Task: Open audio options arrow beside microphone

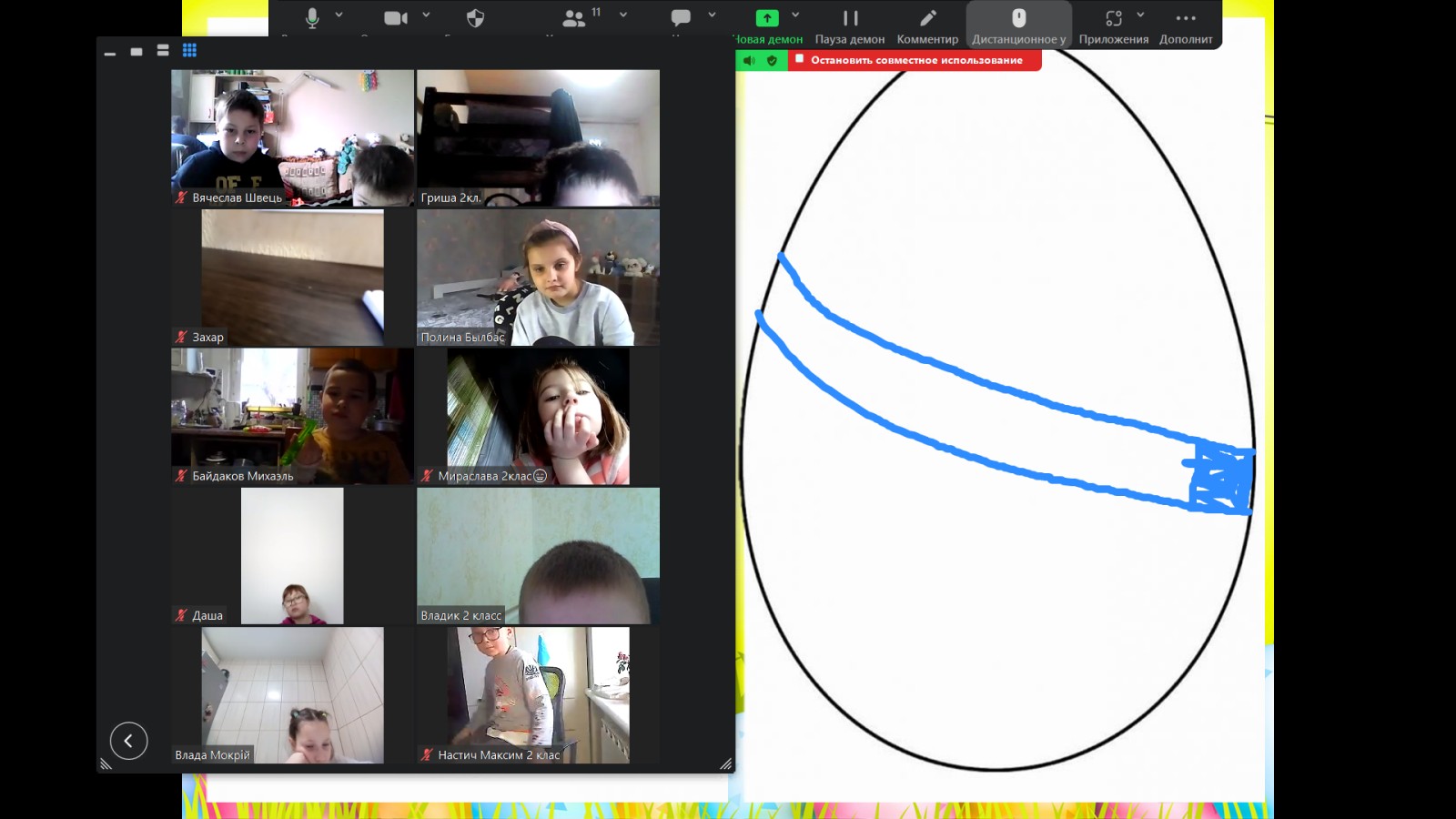Action: [339, 15]
